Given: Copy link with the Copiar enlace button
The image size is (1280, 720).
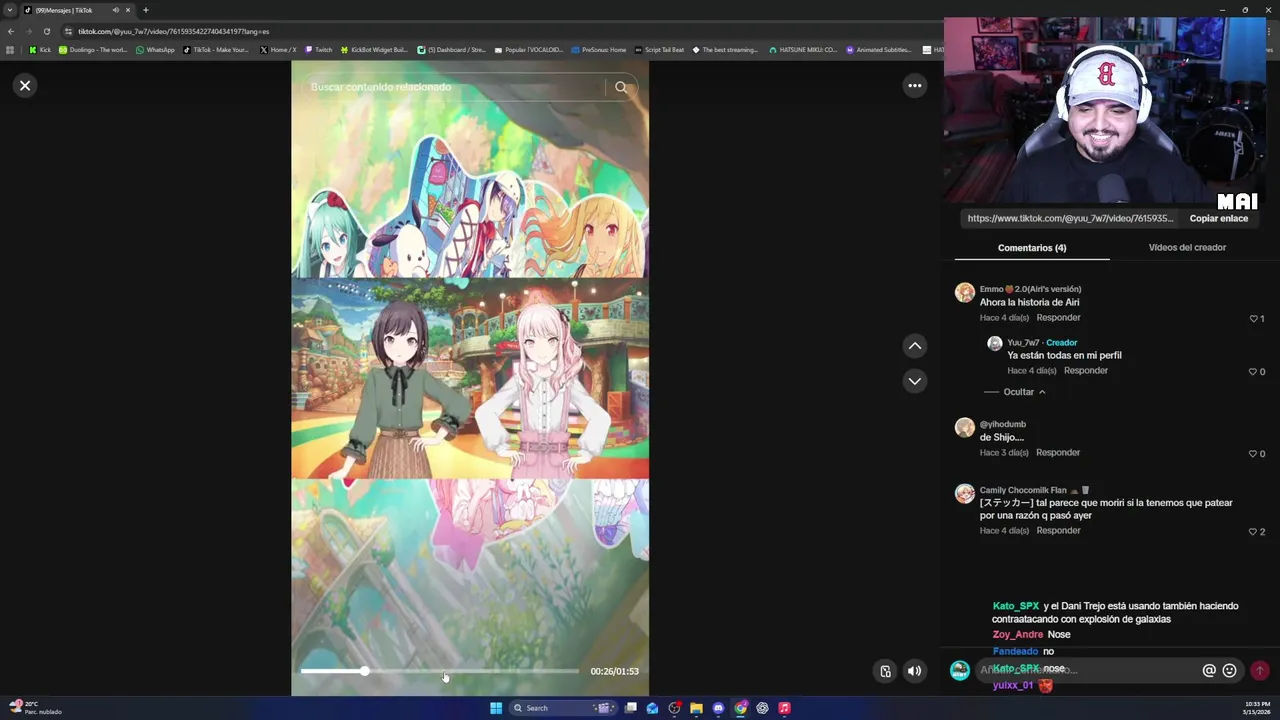Looking at the screenshot, I should tap(1218, 218).
